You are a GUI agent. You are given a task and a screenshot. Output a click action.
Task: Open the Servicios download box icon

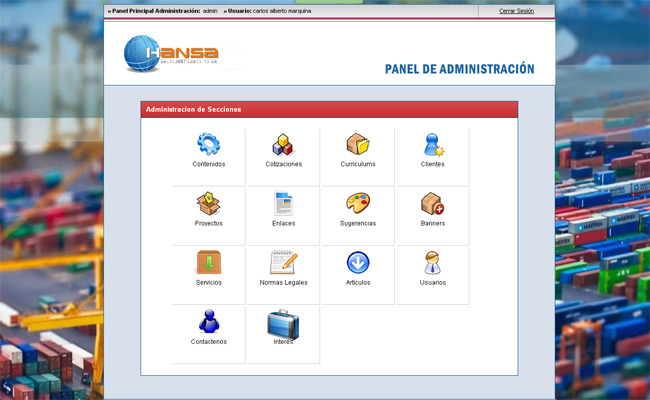click(208, 262)
